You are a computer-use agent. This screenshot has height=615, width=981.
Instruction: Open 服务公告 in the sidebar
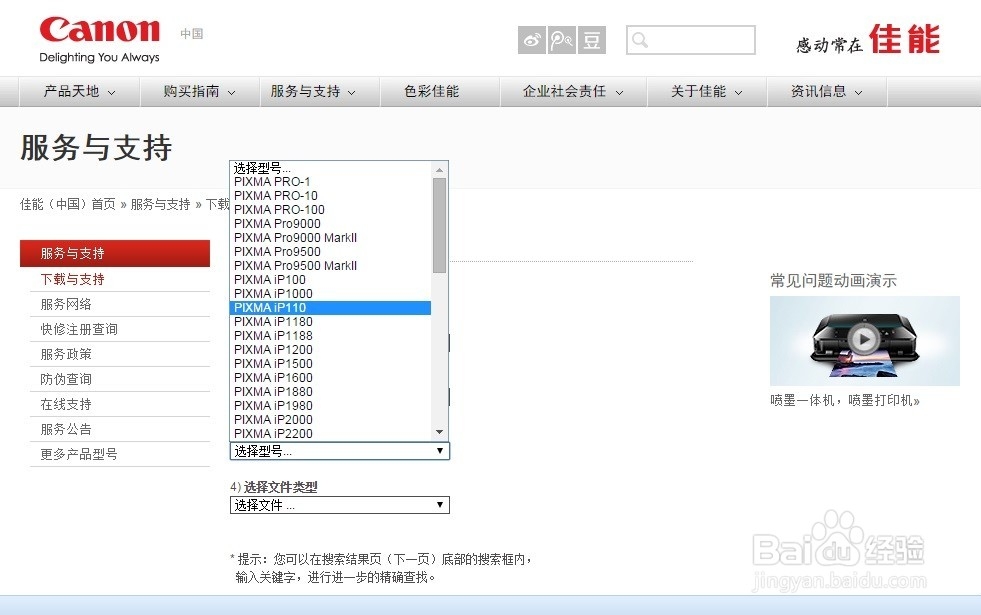(x=66, y=429)
